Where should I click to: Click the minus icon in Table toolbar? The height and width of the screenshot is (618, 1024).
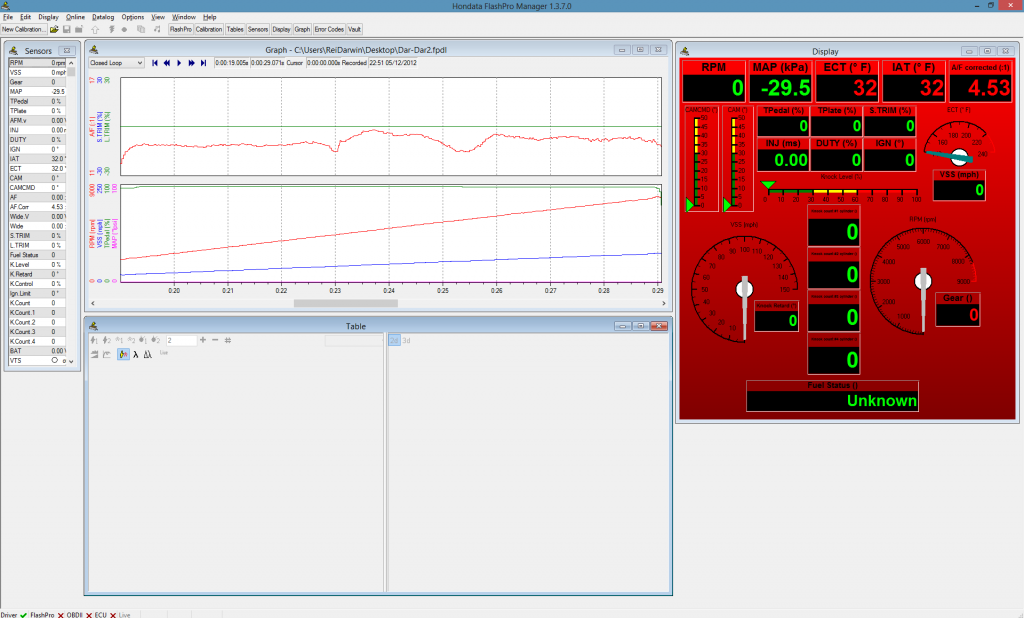coord(215,340)
